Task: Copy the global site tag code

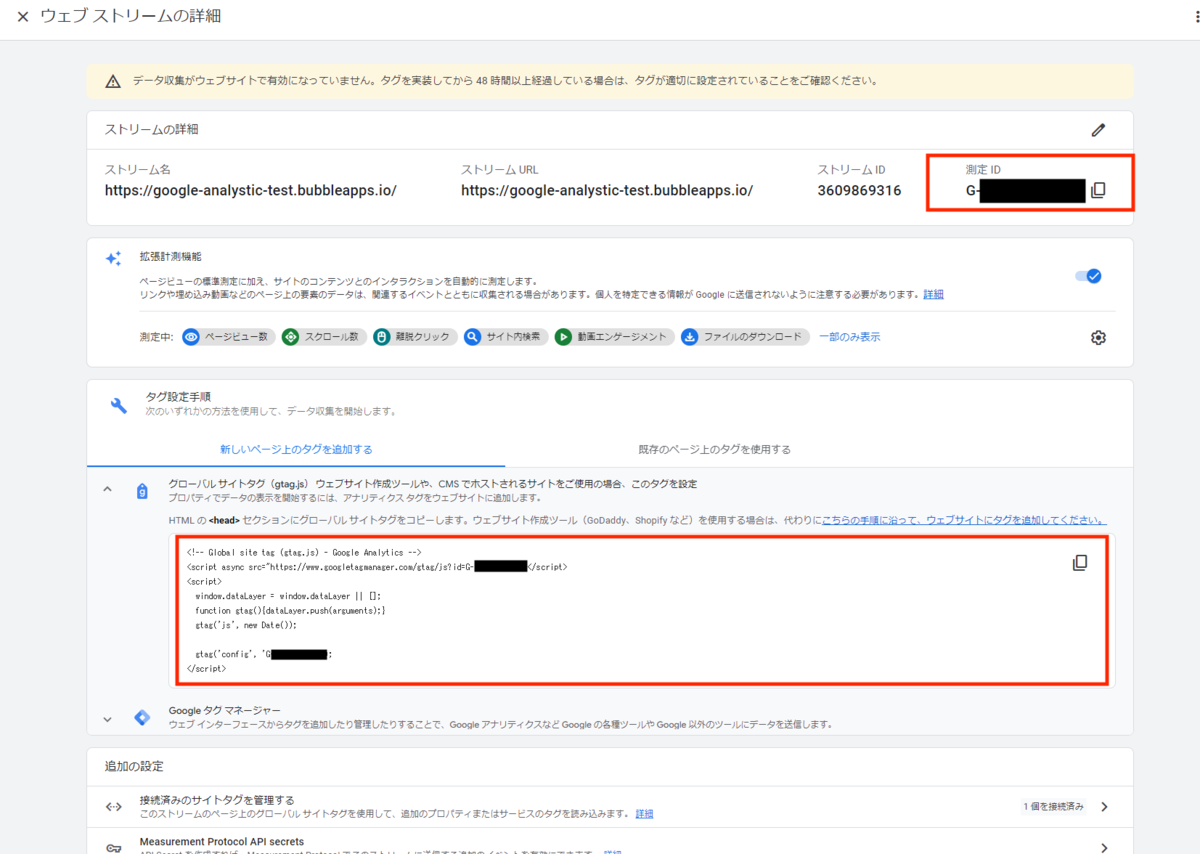Action: [x=1080, y=563]
